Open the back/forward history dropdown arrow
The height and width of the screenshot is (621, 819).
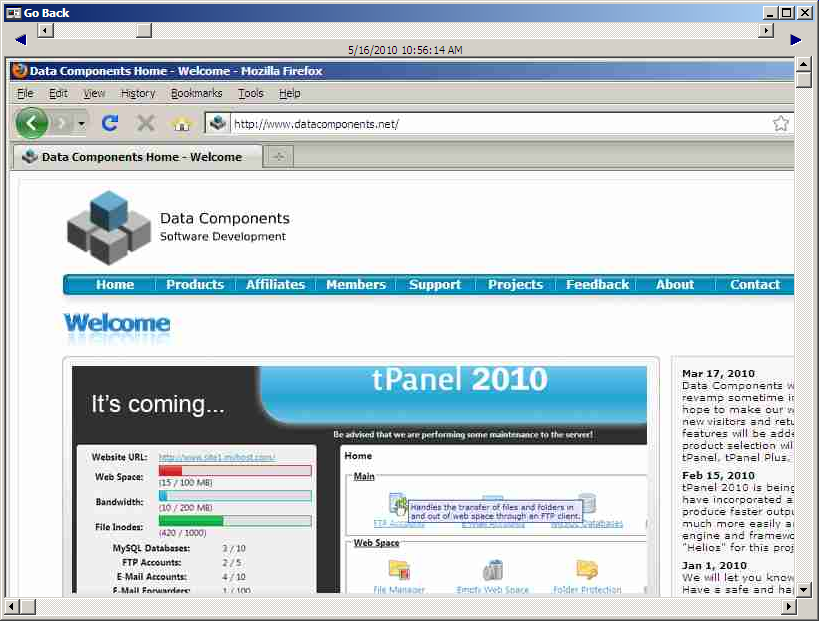(82, 124)
